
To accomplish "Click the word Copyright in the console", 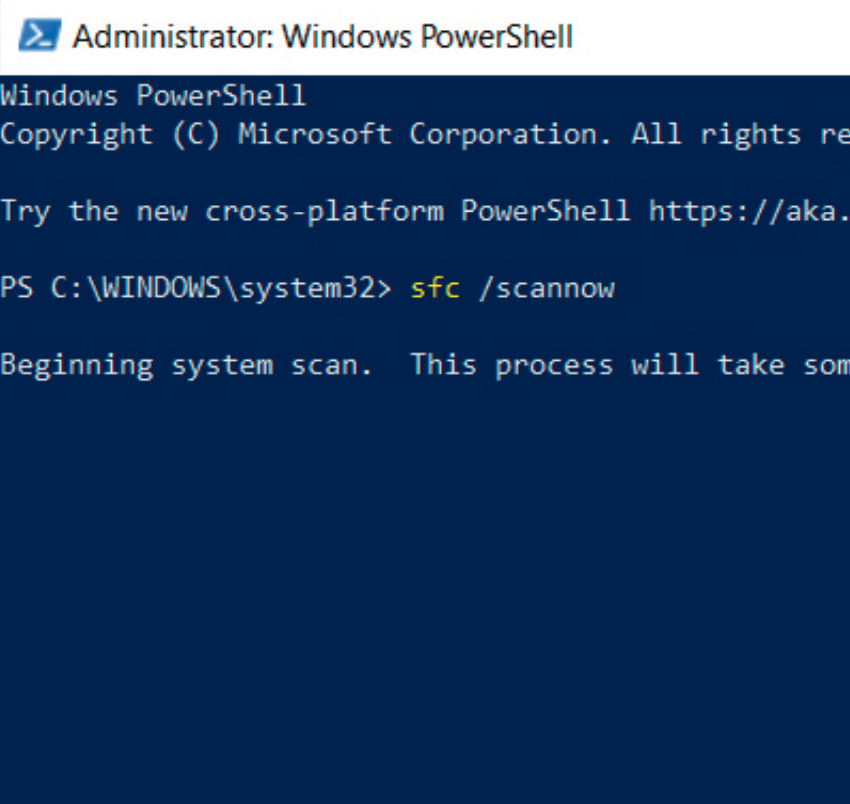I will 76,134.
